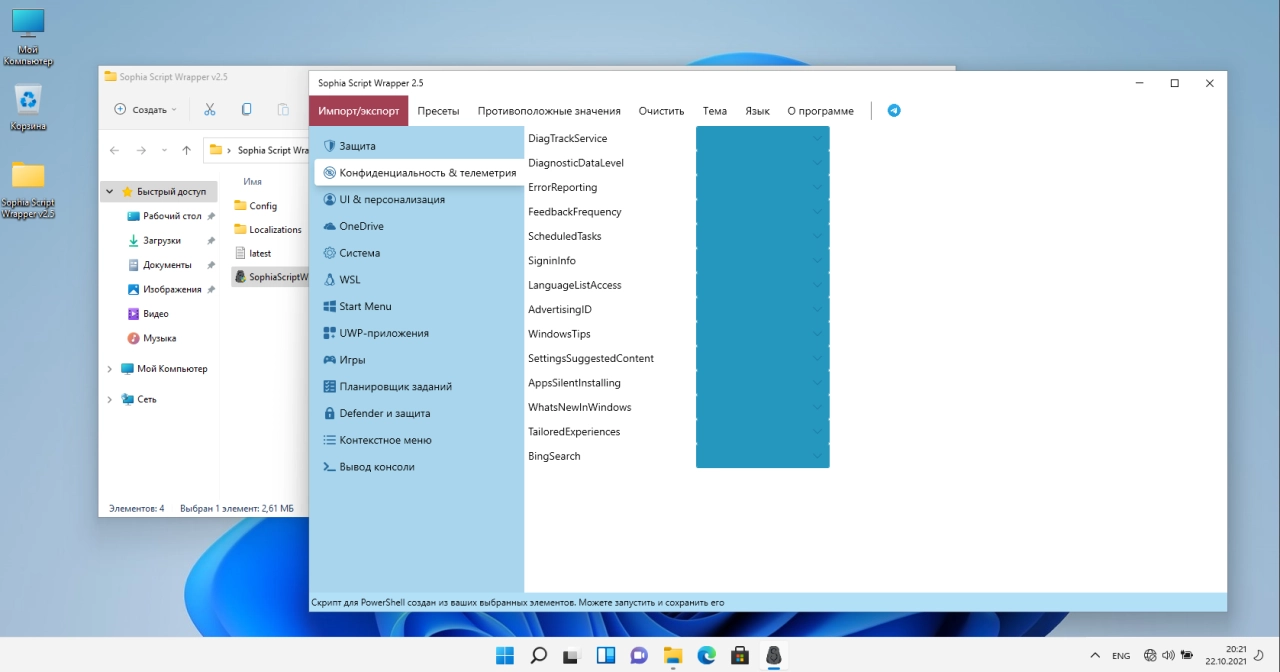The image size is (1280, 672).
Task: Open the DiagnosticDataLevel dropdown
Action: click(763, 163)
